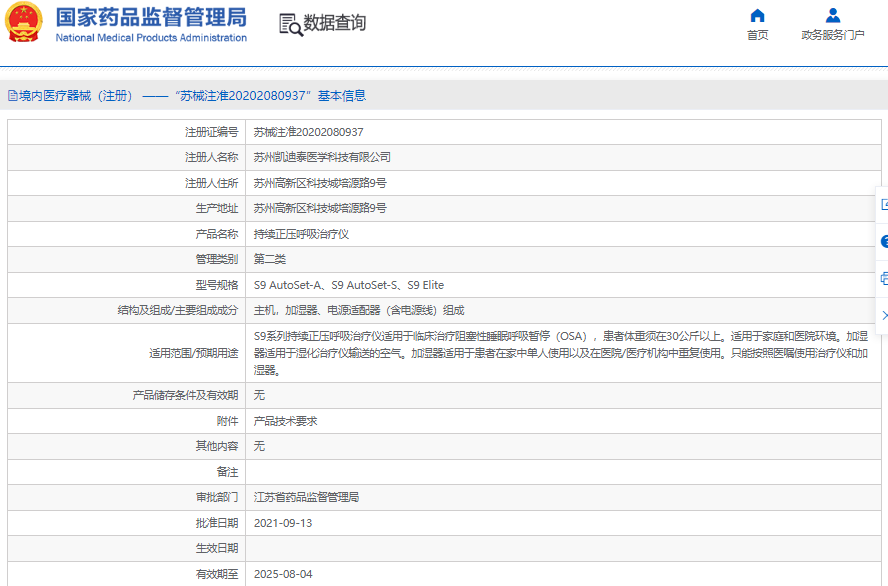
Task: Click the national emblem logo
Action: coord(26,23)
